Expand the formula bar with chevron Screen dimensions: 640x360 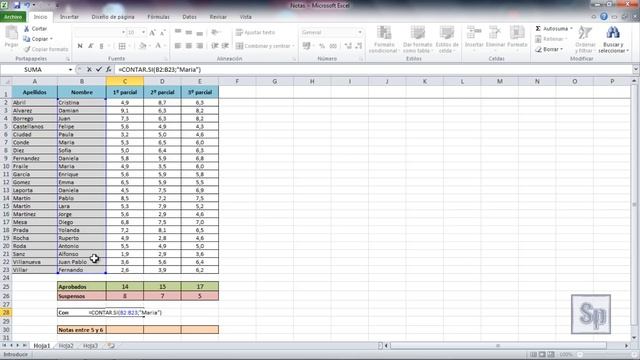coord(635,69)
